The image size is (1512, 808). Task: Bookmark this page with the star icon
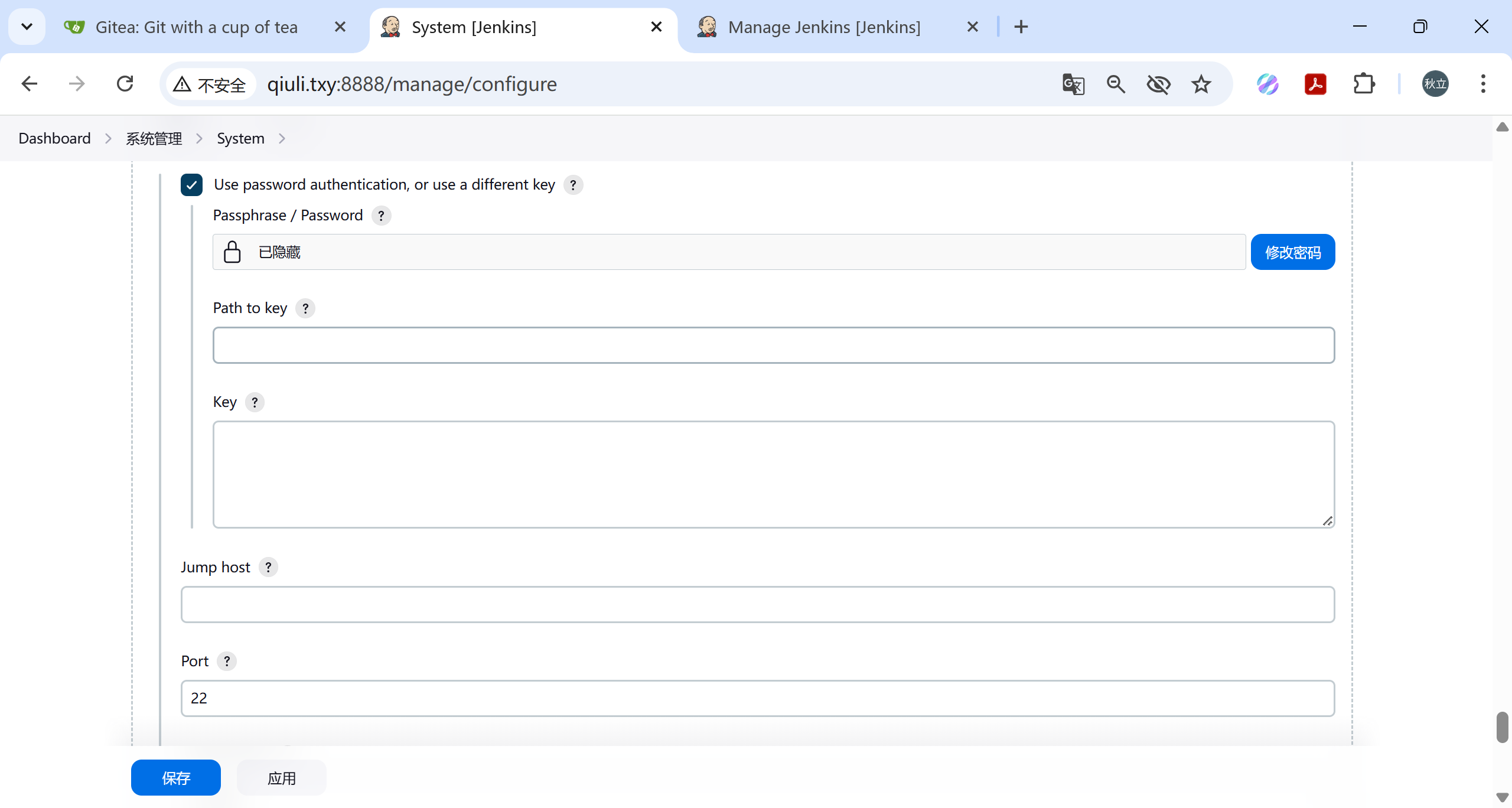(1201, 84)
